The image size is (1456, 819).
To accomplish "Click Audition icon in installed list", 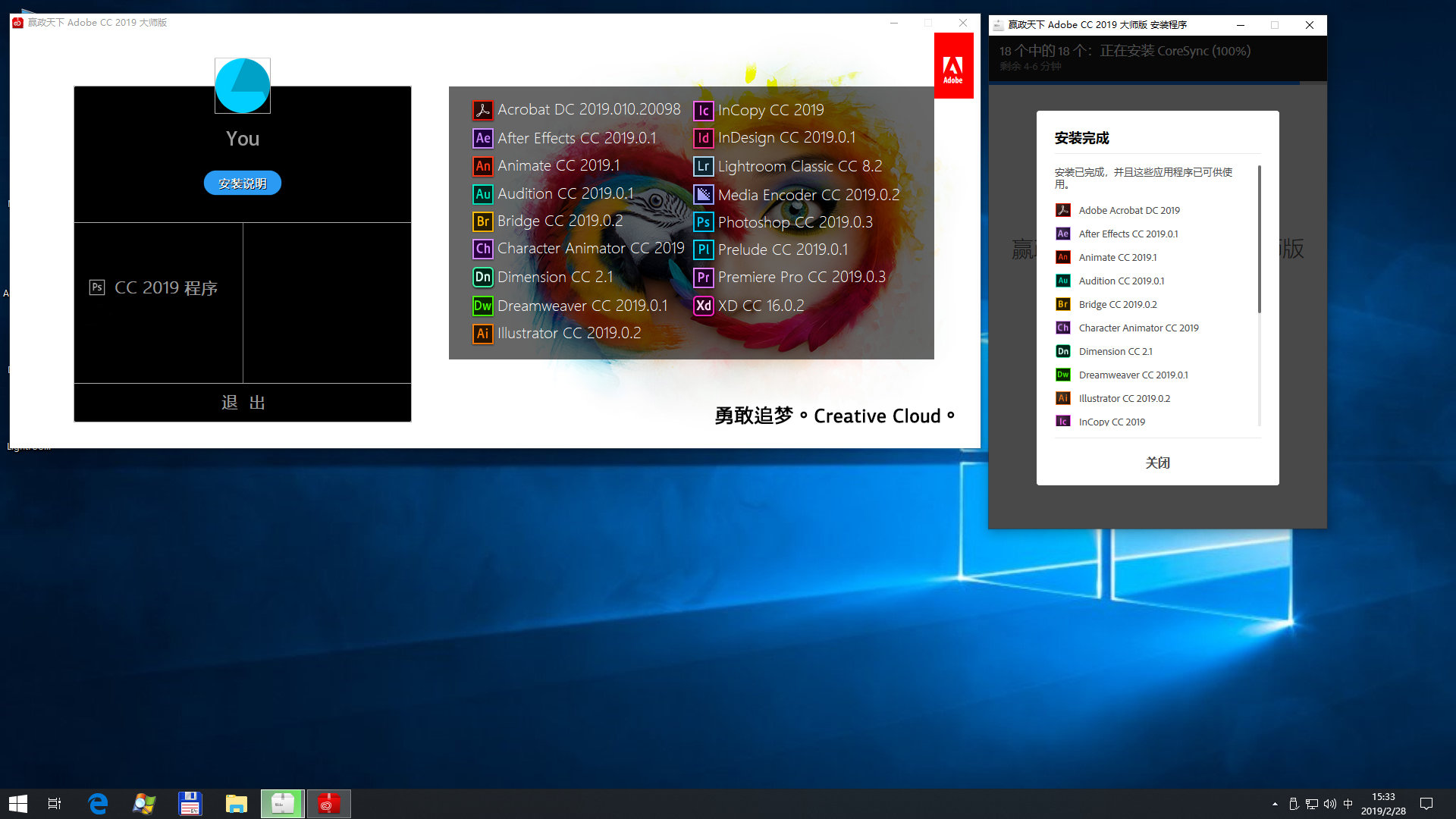I will tap(1063, 281).
